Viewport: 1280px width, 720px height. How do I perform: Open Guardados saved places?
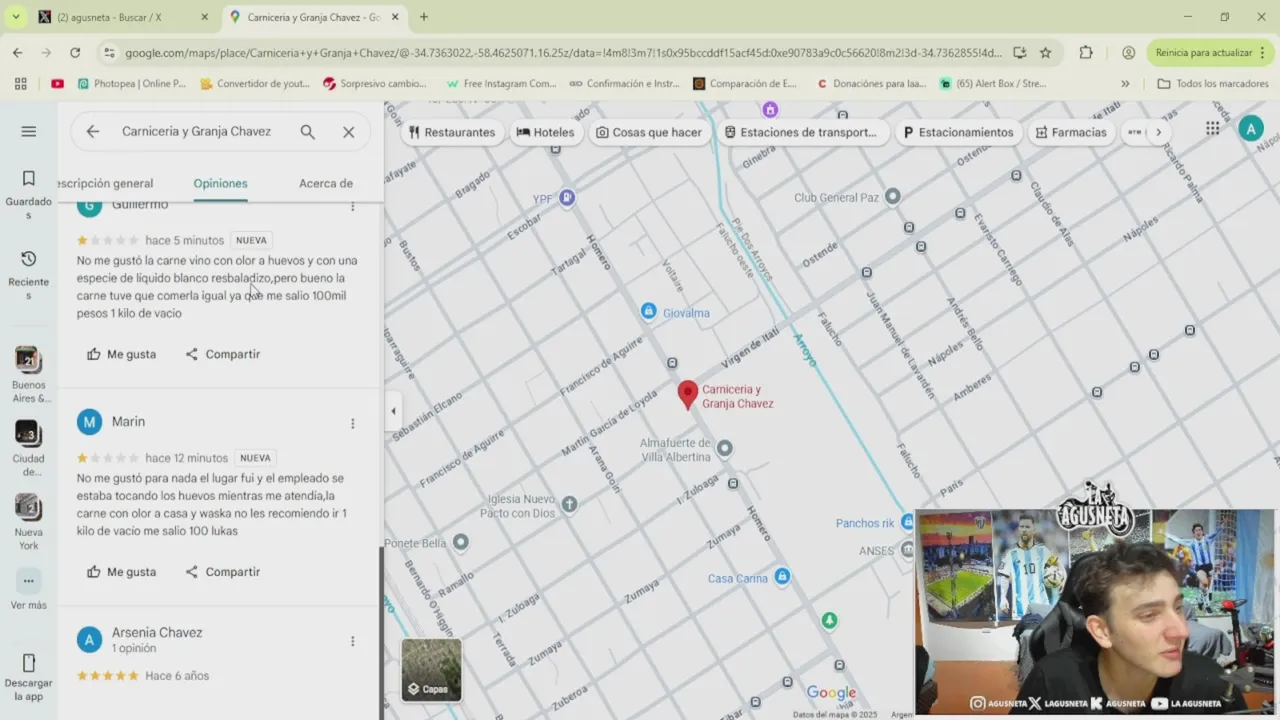tap(28, 194)
